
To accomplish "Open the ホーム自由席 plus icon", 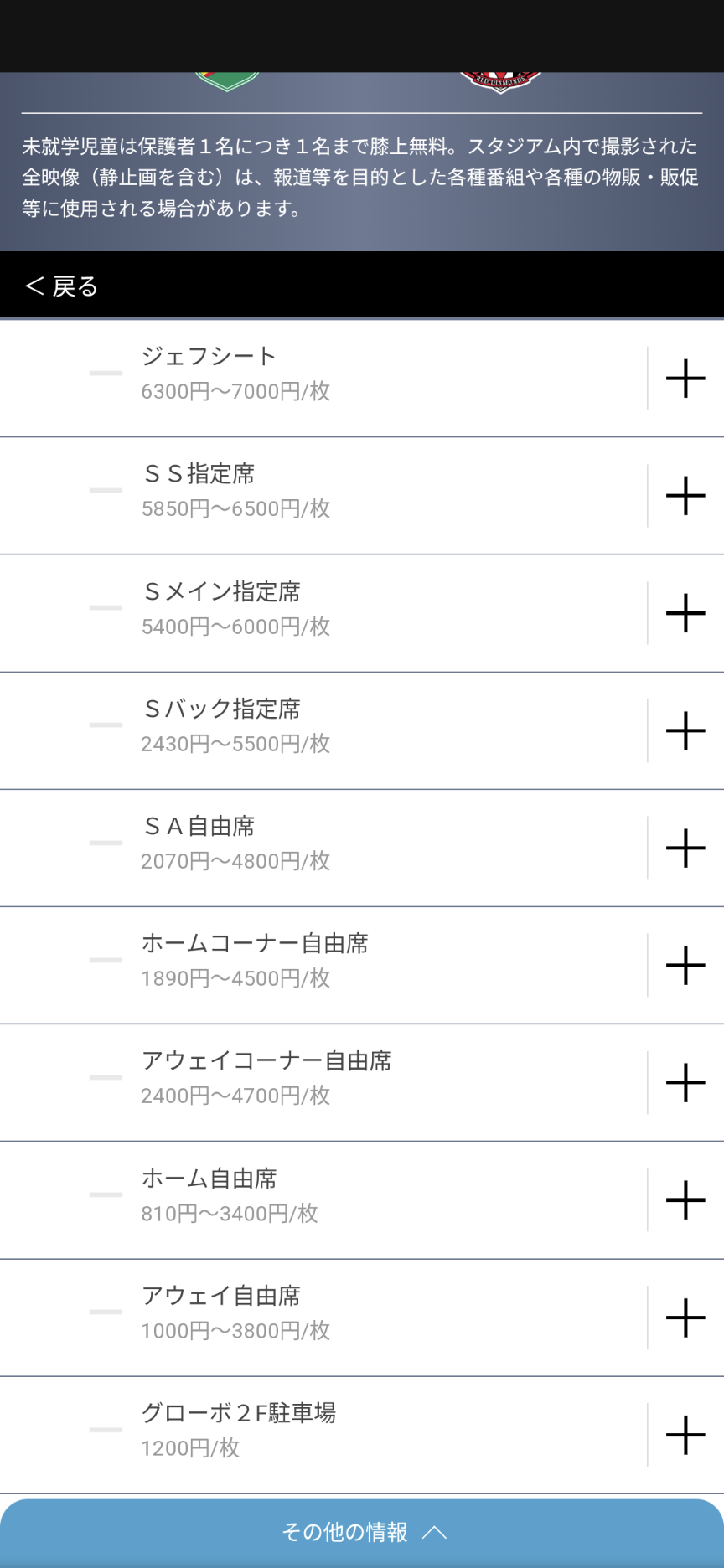I will tap(685, 1199).
